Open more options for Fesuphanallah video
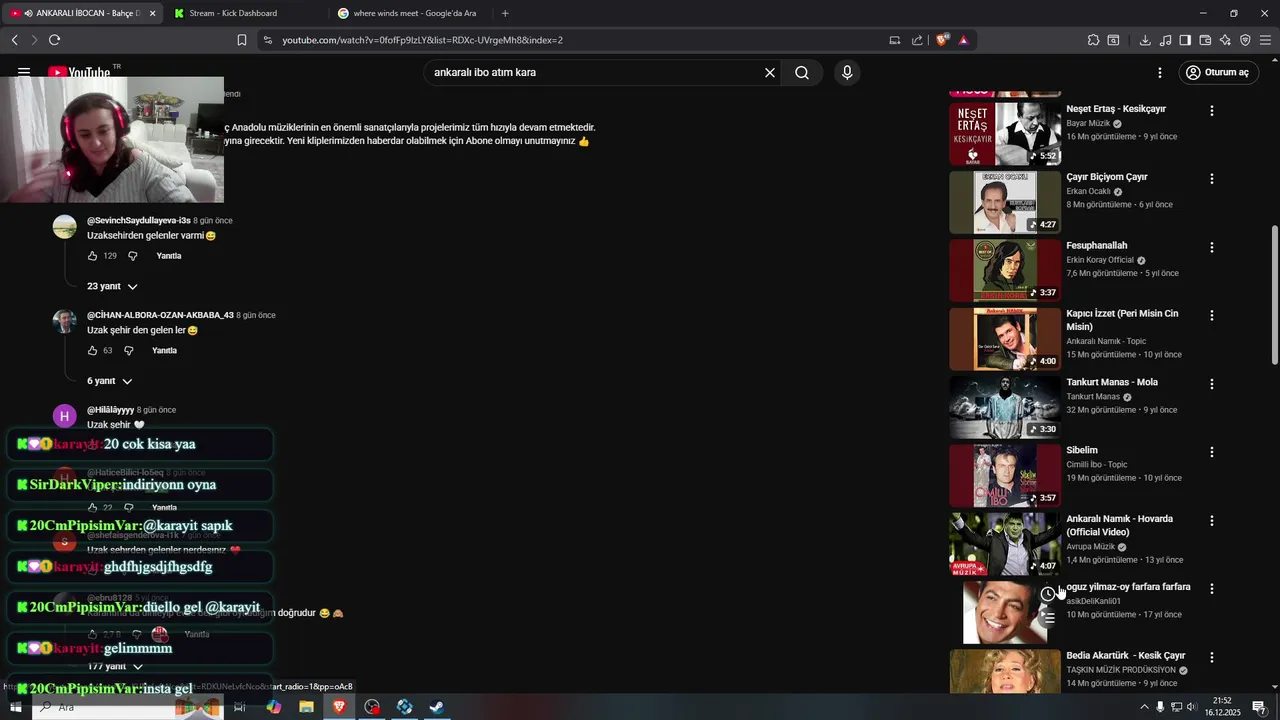 coord(1212,247)
